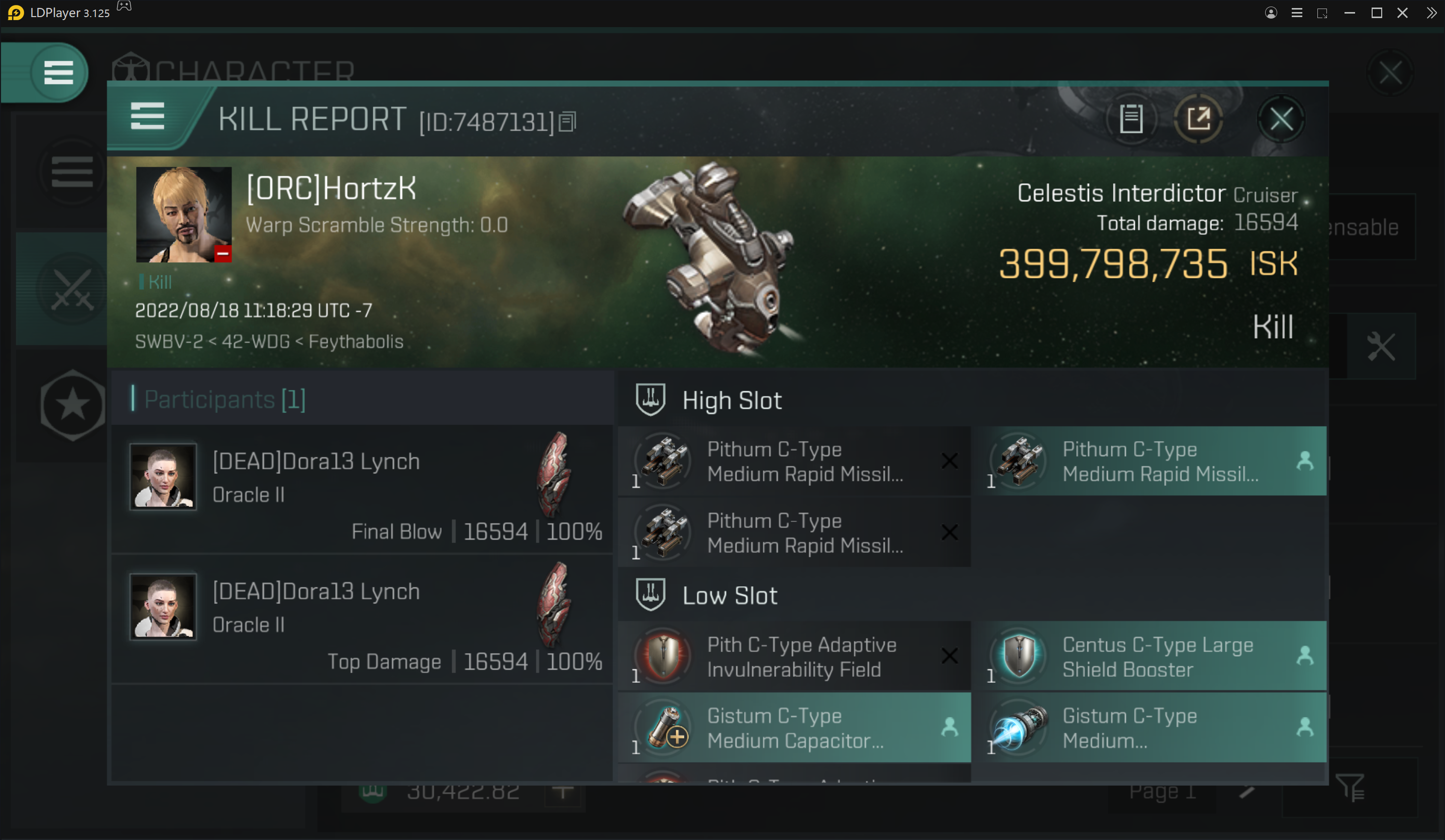Viewport: 1445px width, 840px height.
Task: Select the Kill Report menu icon
Action: pyautogui.click(x=148, y=118)
